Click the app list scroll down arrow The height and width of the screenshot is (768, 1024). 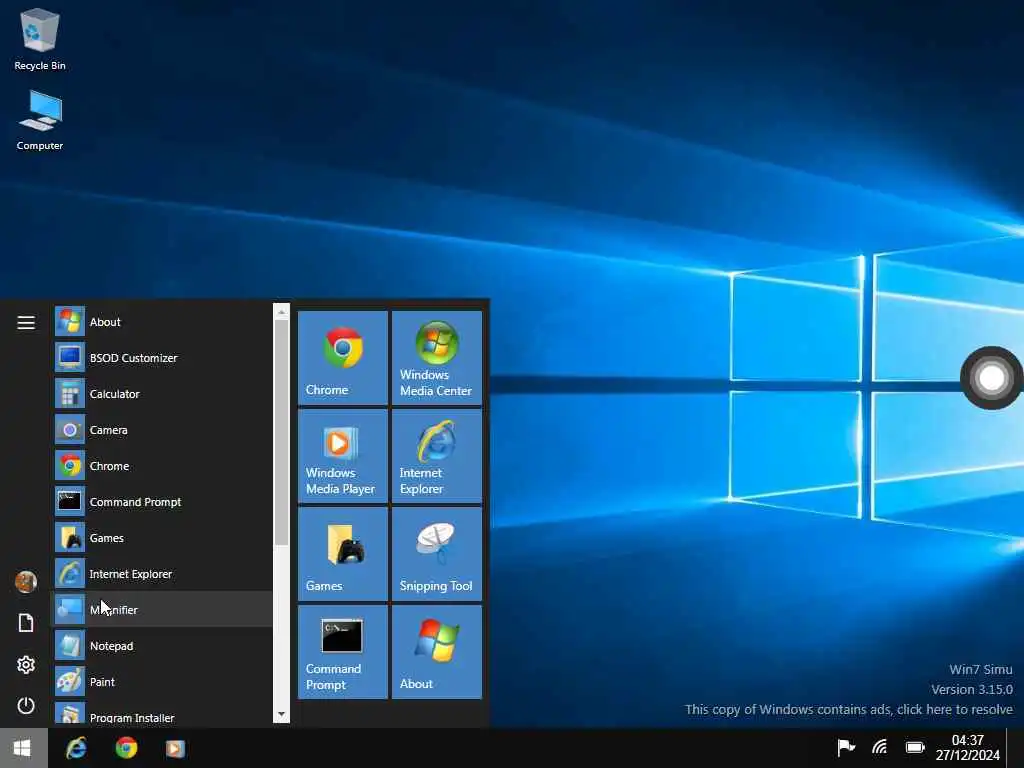pos(281,715)
